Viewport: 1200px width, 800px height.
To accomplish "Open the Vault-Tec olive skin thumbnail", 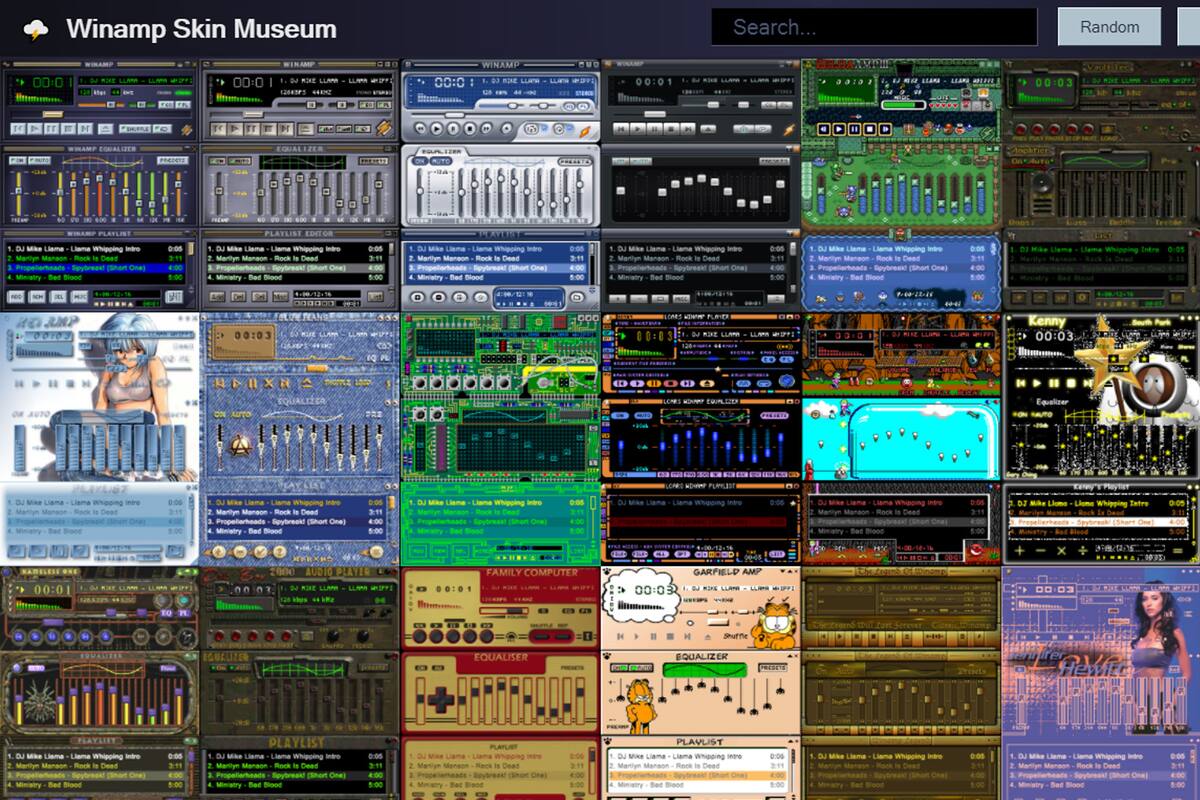I will [x=1101, y=185].
